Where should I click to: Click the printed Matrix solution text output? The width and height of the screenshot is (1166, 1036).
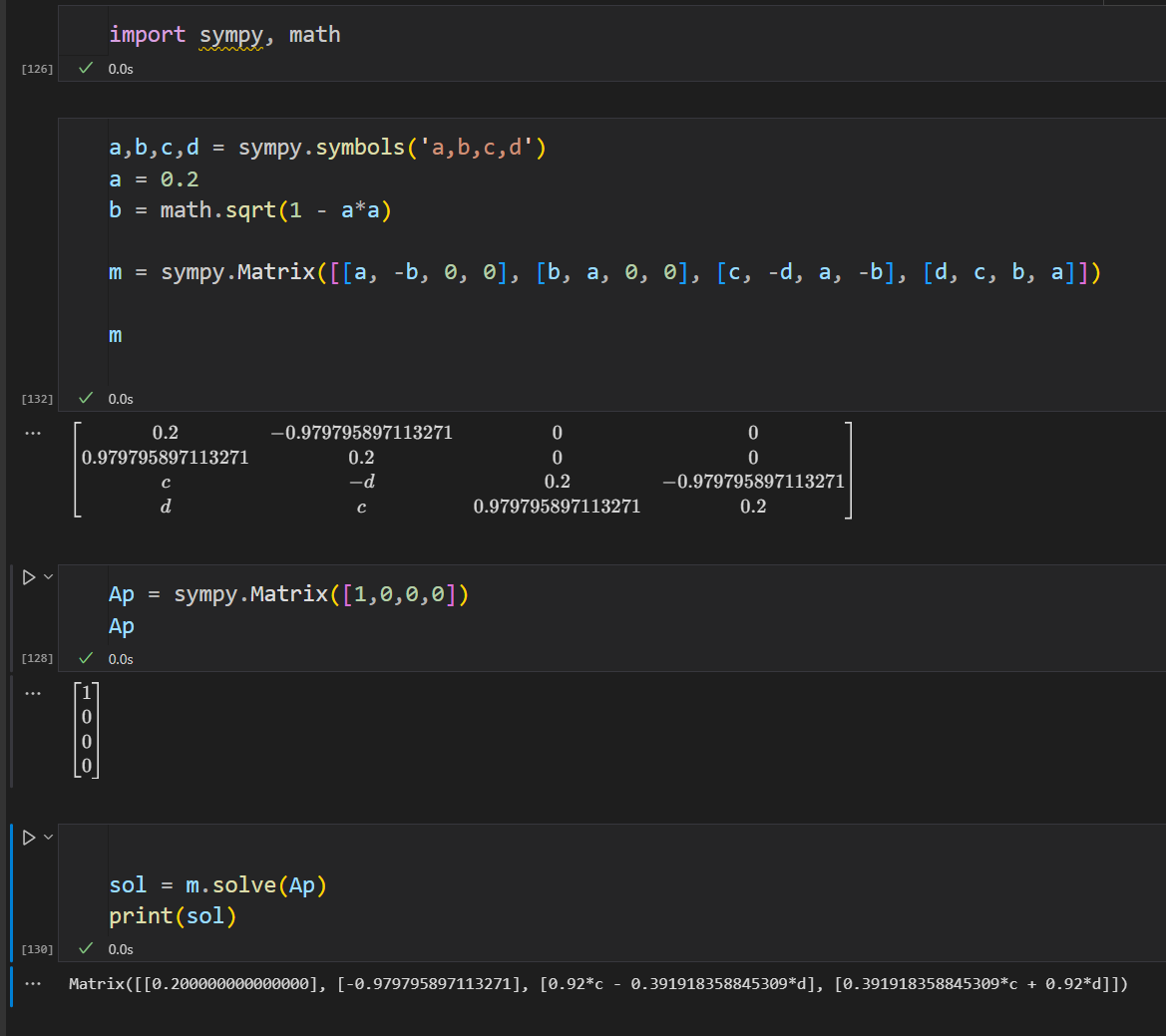[x=597, y=984]
